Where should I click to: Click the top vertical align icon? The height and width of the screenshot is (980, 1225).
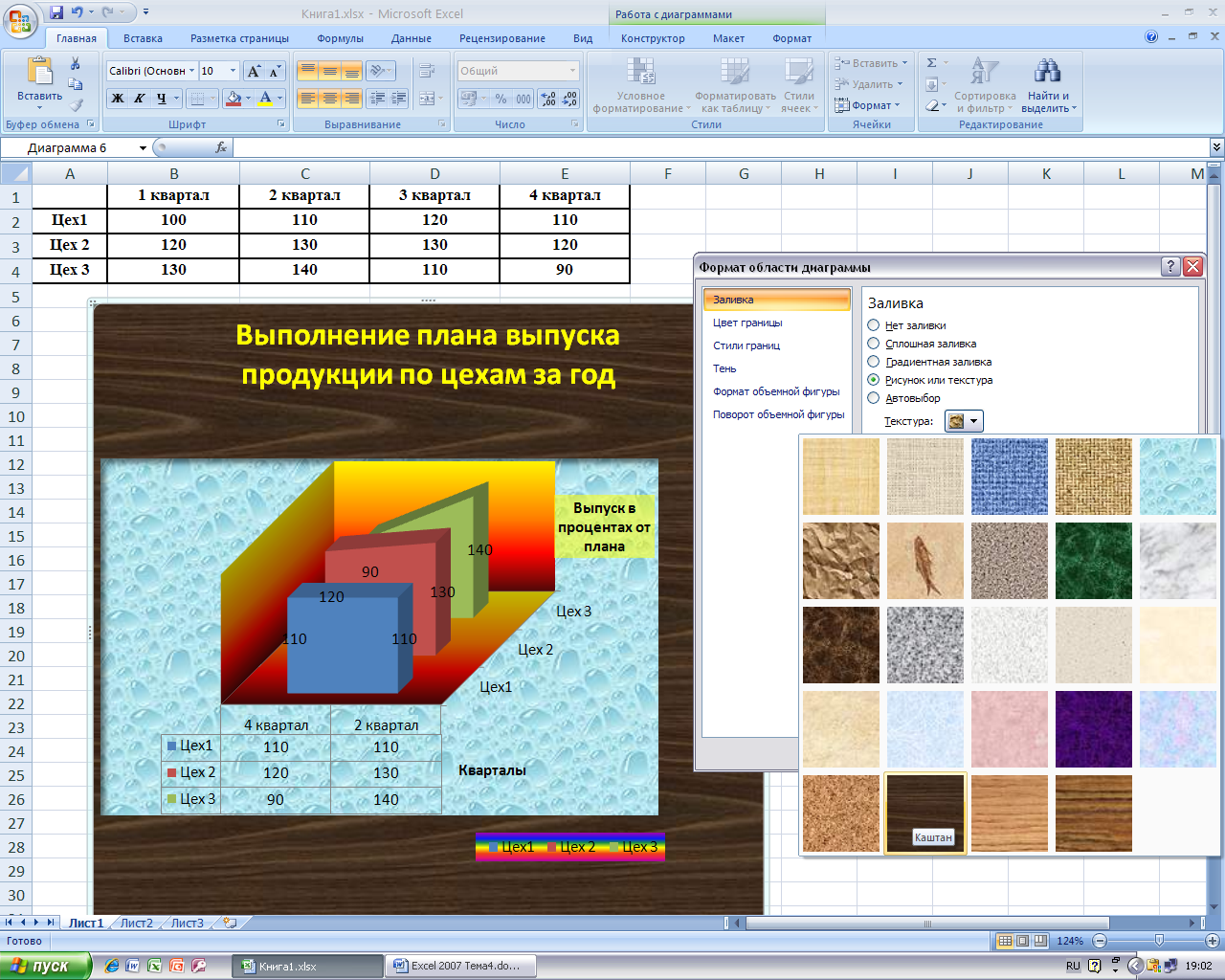tap(307, 71)
